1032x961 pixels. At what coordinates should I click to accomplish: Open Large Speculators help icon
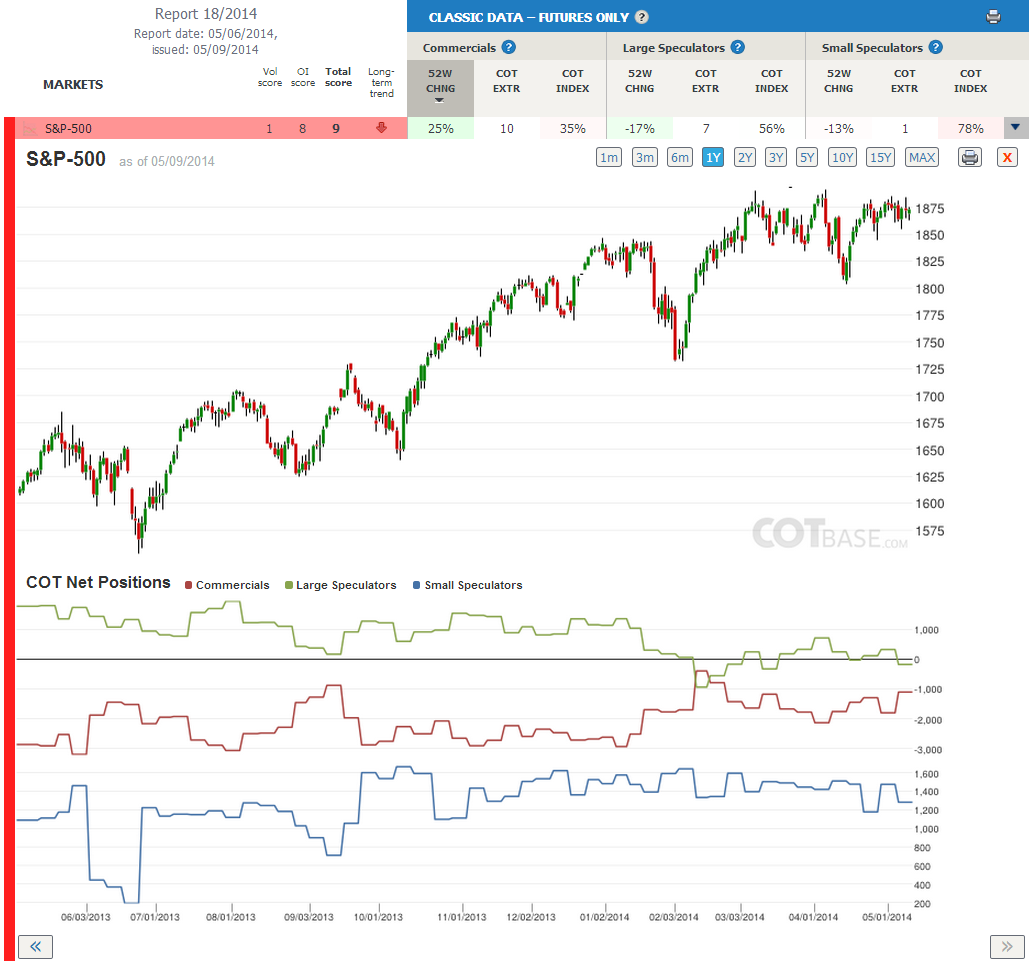(738, 47)
